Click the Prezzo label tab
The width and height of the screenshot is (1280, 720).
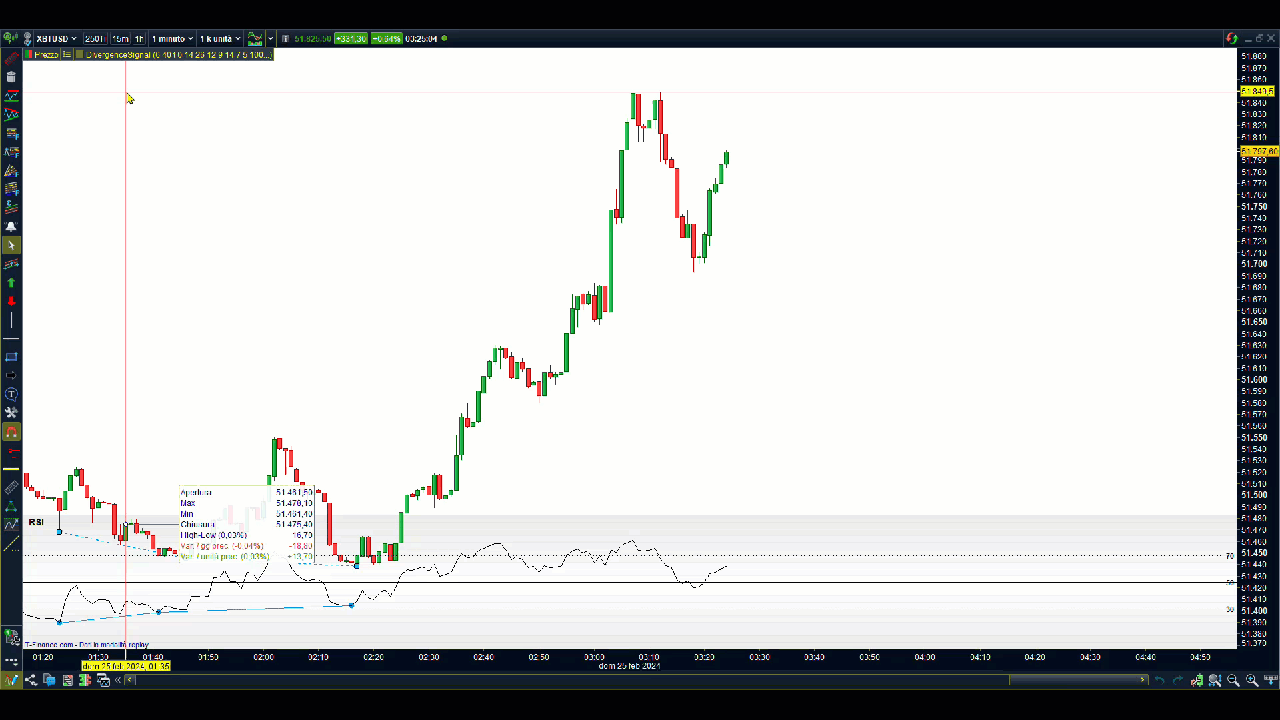coord(45,55)
